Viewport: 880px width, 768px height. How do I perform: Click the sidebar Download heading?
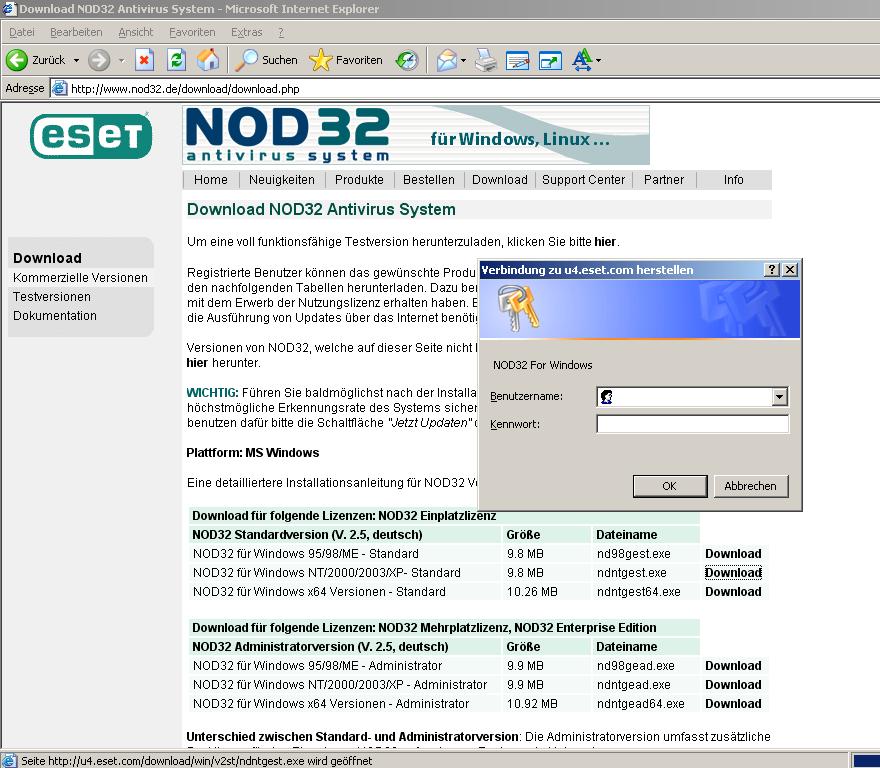tap(47, 258)
